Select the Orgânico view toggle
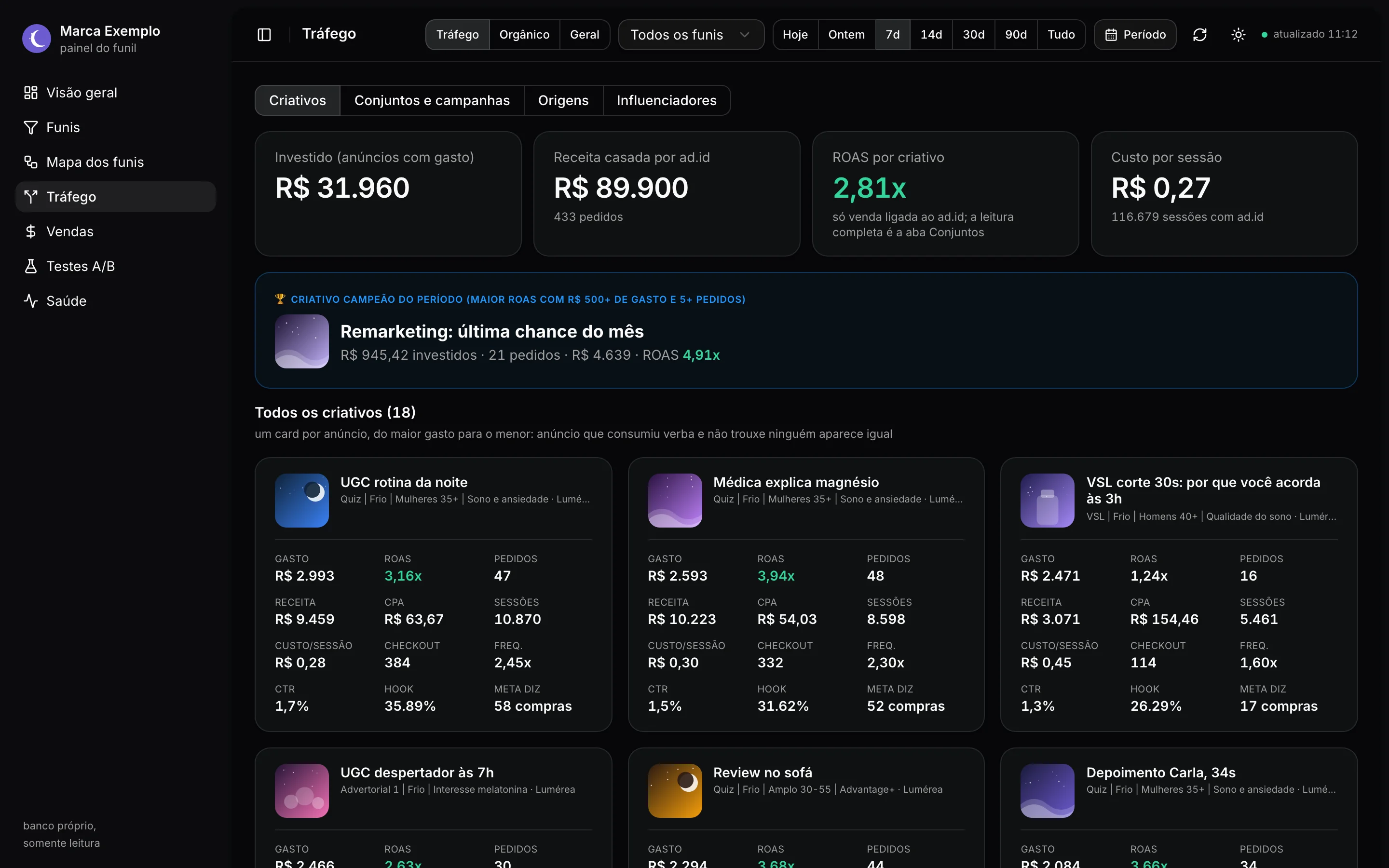Viewport: 1389px width, 868px height. 524,34
